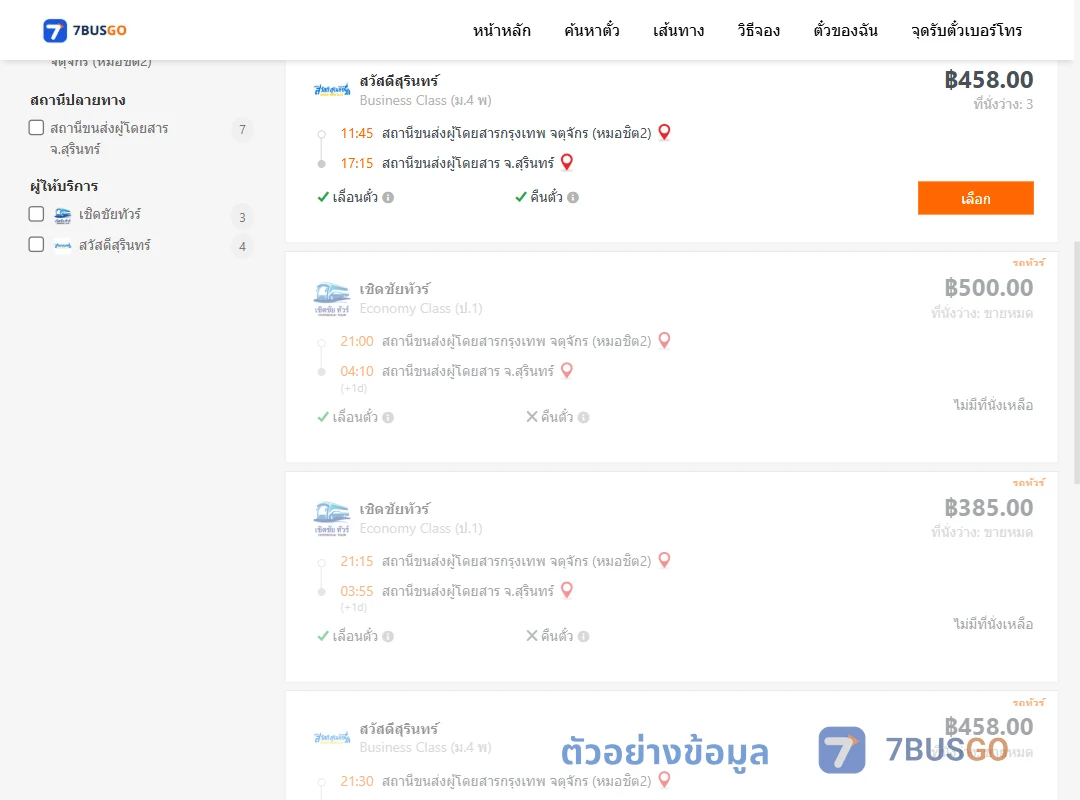The height and width of the screenshot is (800, 1080).
Task: Click map pin beside 21:00 departure station
Action: tap(664, 340)
